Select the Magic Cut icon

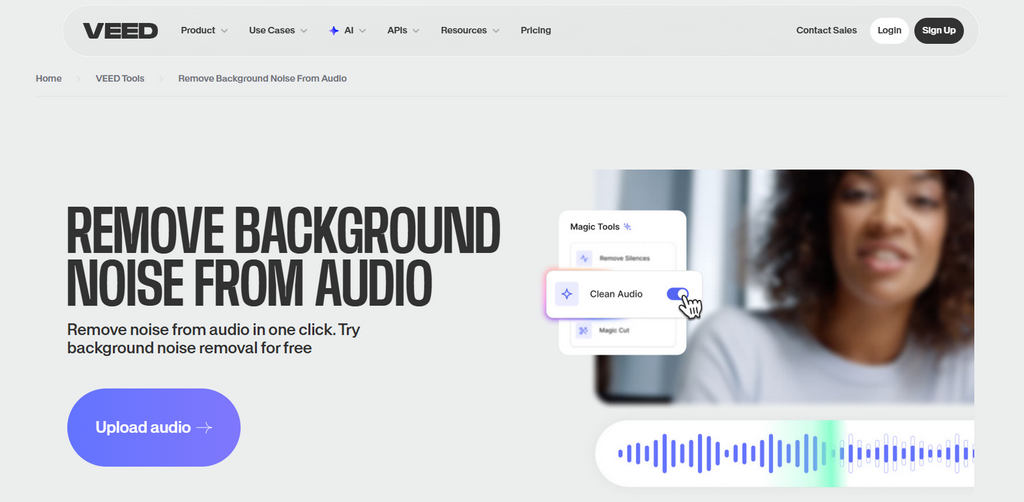tap(584, 330)
